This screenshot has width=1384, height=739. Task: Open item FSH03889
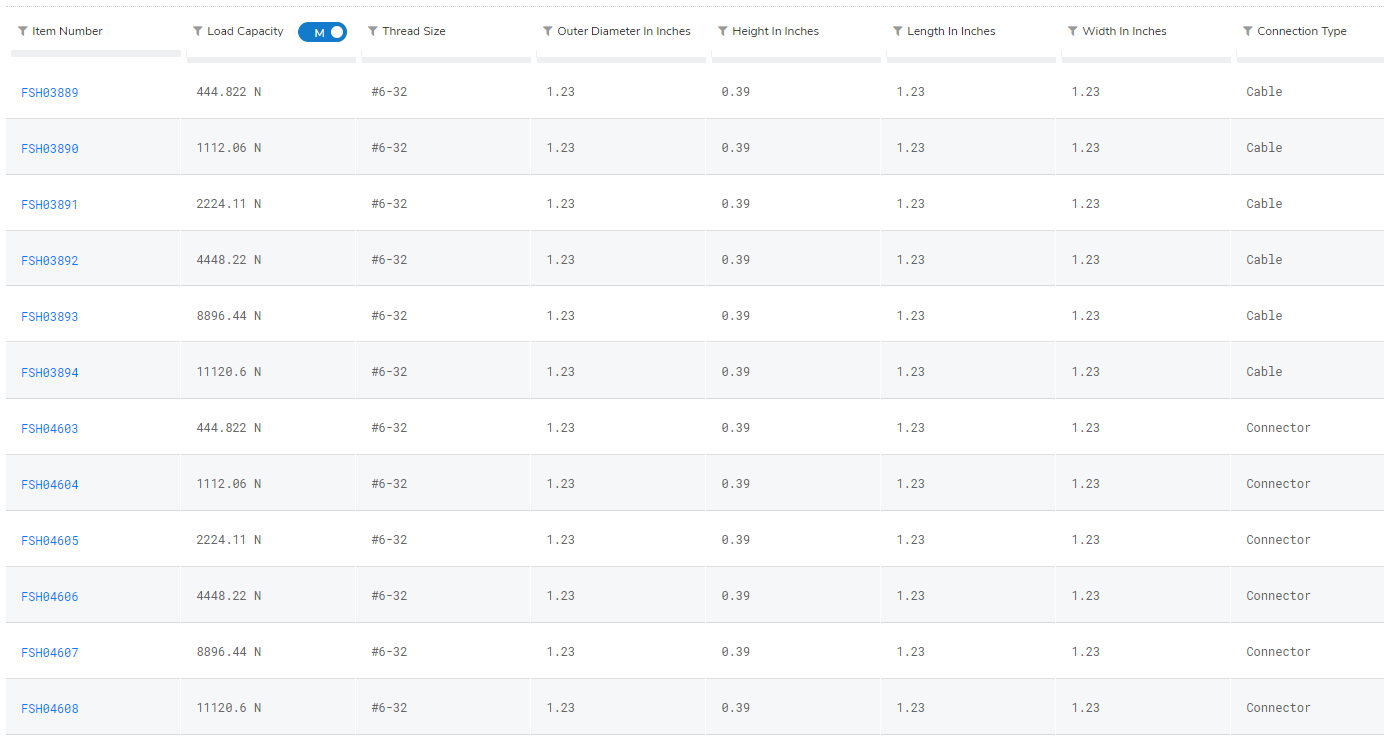tap(50, 93)
